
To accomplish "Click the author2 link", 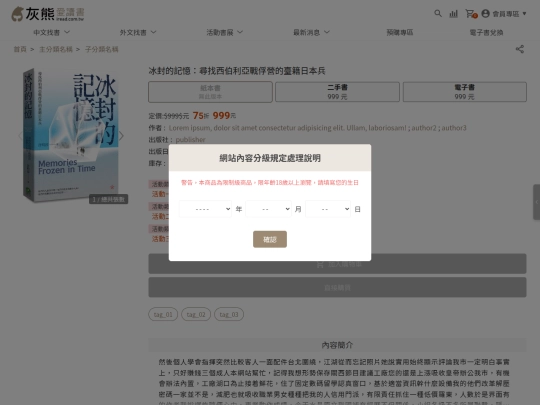I will (424, 128).
